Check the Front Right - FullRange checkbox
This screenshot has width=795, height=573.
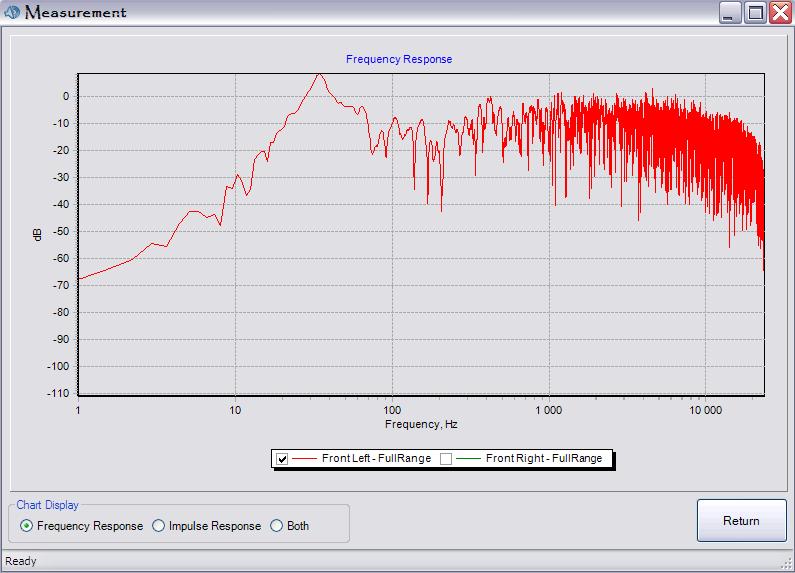click(x=446, y=459)
